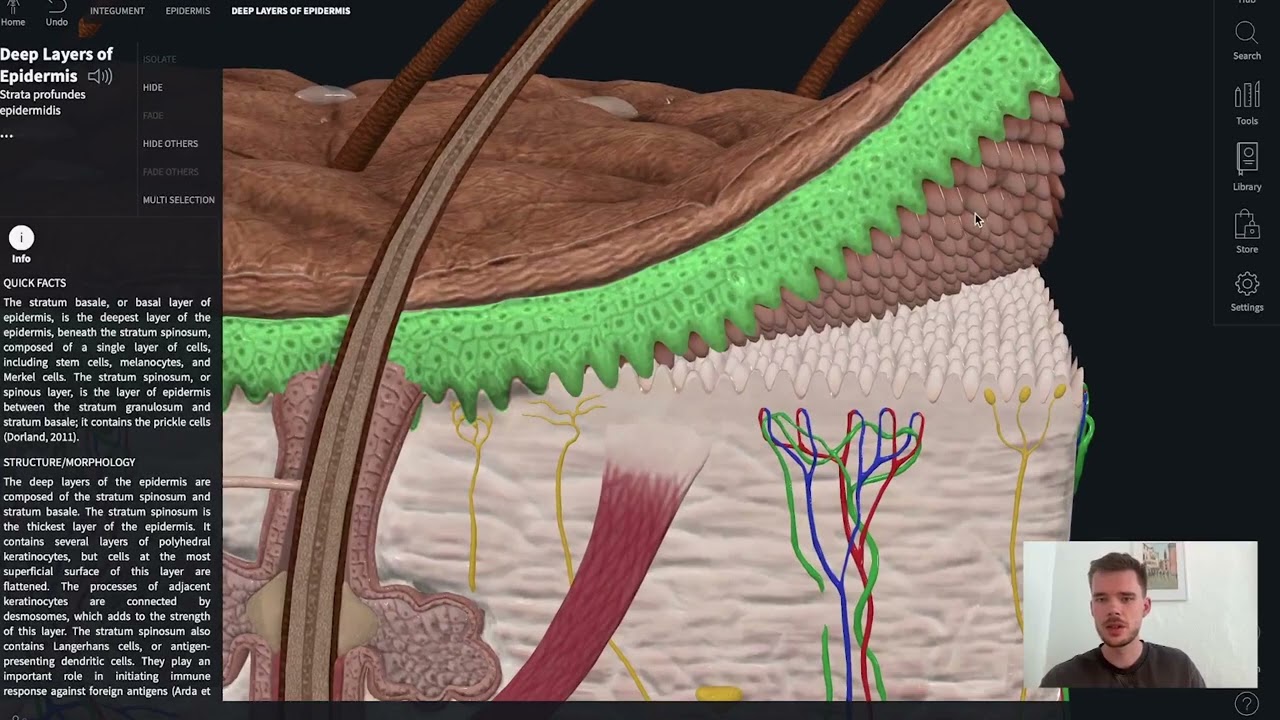Select DEEP LAYERS OF EPIDERMIS breadcrumb

(x=291, y=11)
